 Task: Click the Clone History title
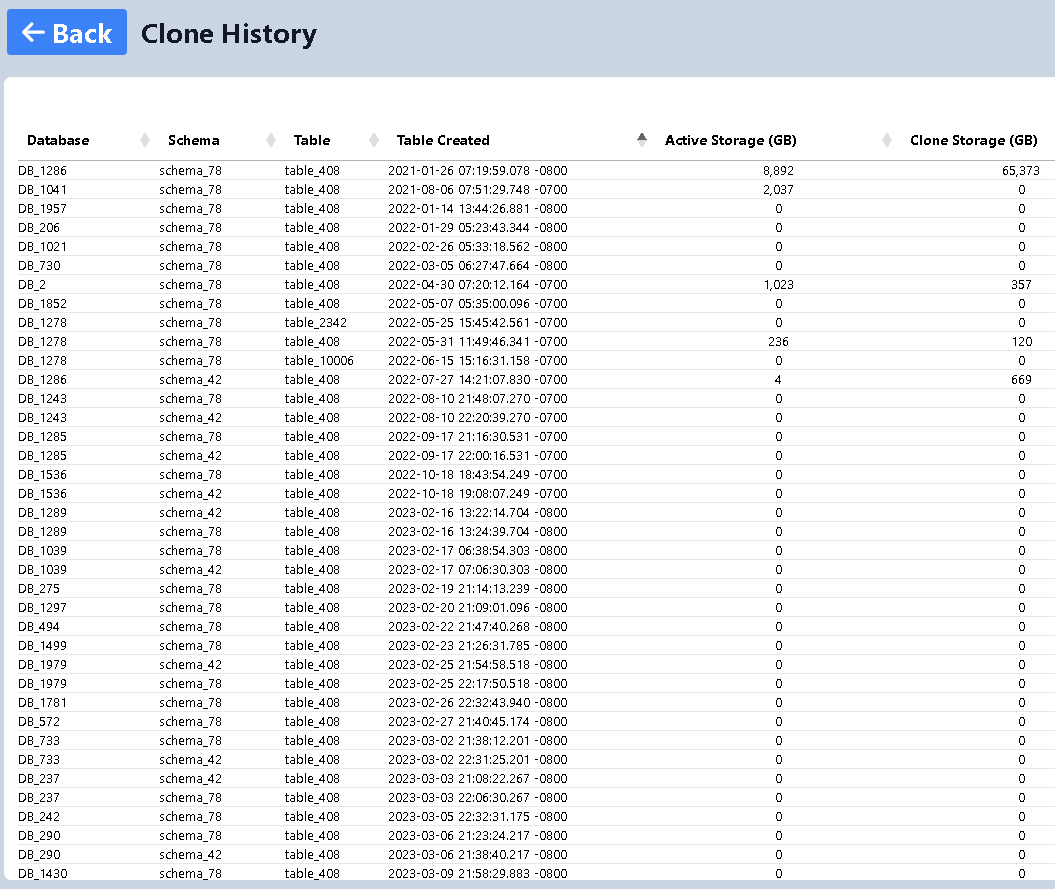tap(229, 34)
